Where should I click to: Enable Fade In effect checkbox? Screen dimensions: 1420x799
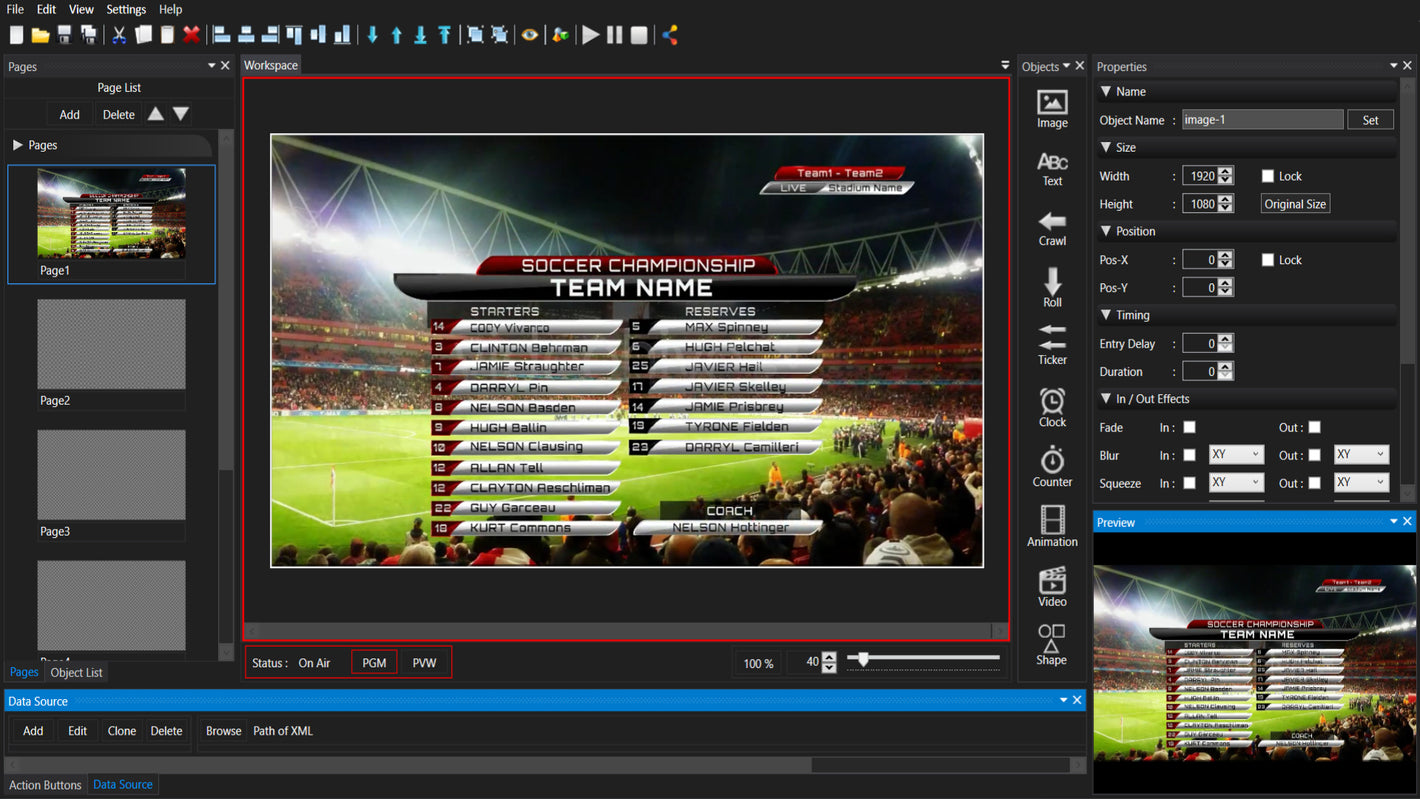tap(1190, 427)
